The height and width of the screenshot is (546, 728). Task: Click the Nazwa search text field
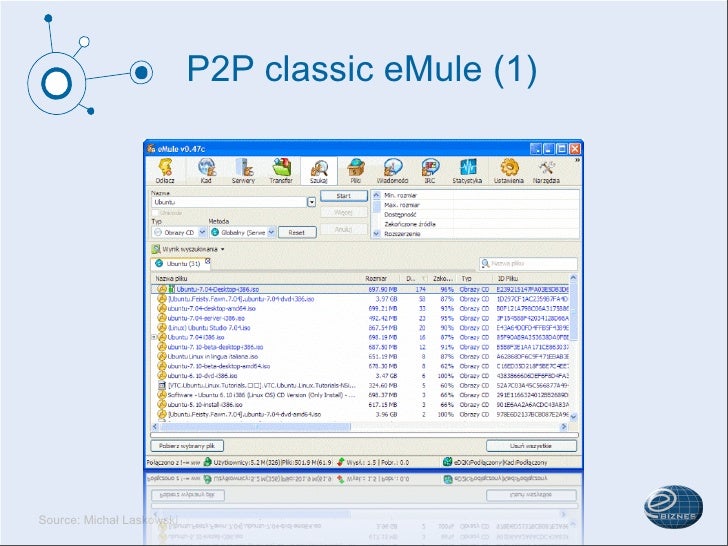pos(229,202)
